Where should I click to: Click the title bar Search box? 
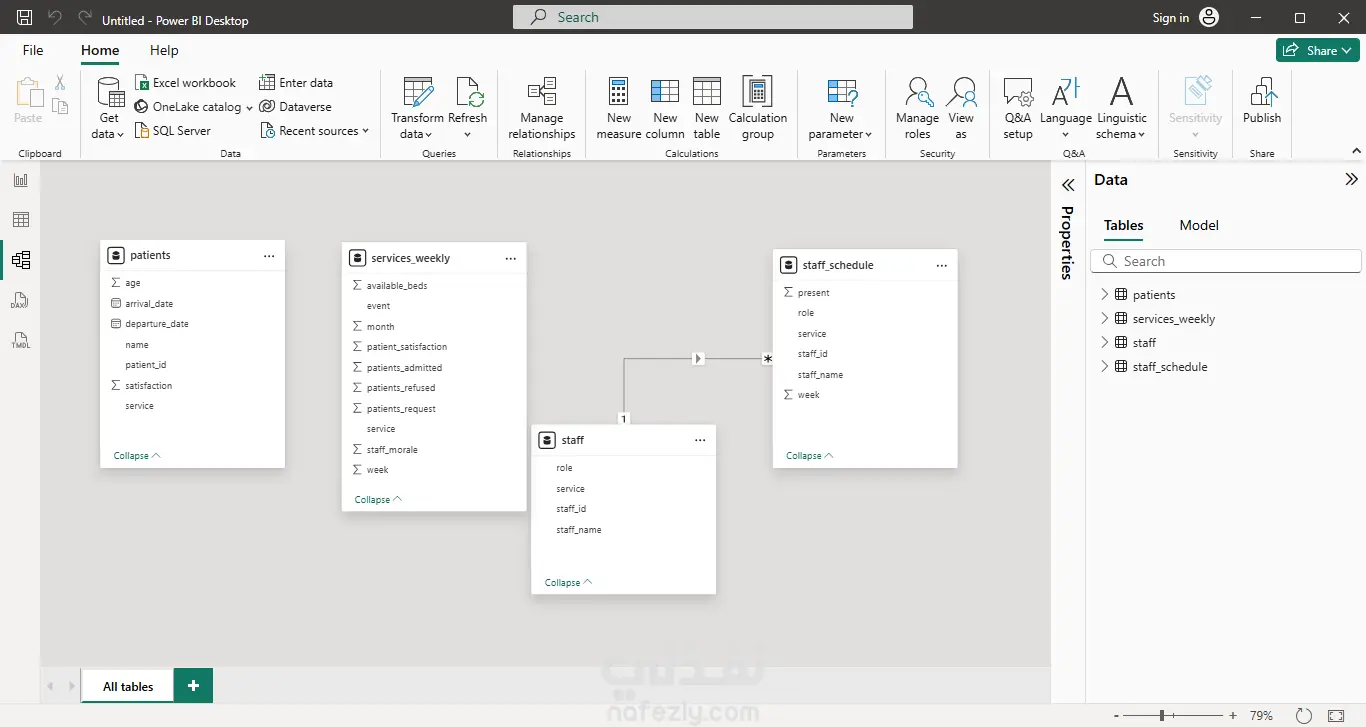(x=713, y=17)
